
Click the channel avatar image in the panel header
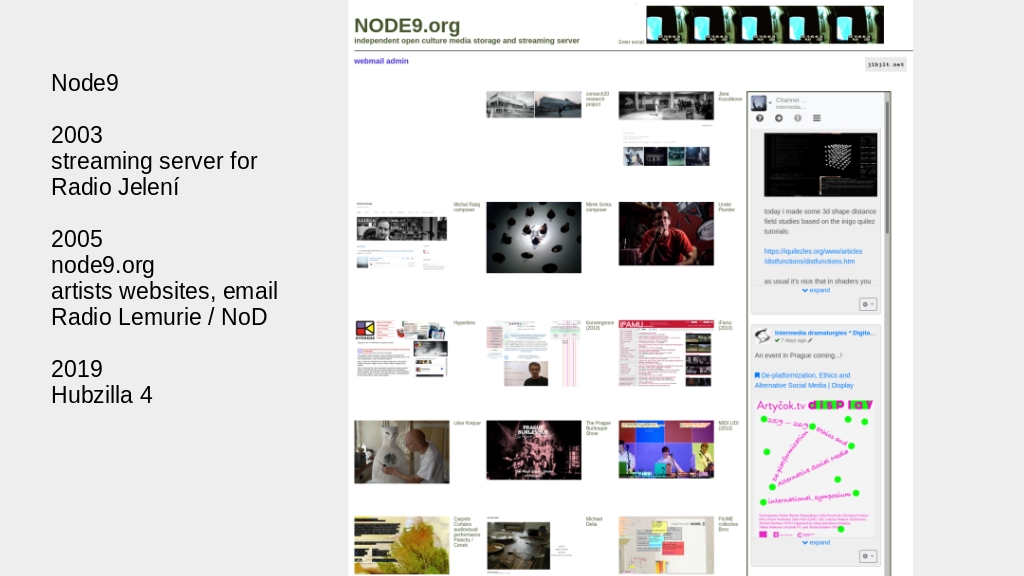(758, 103)
